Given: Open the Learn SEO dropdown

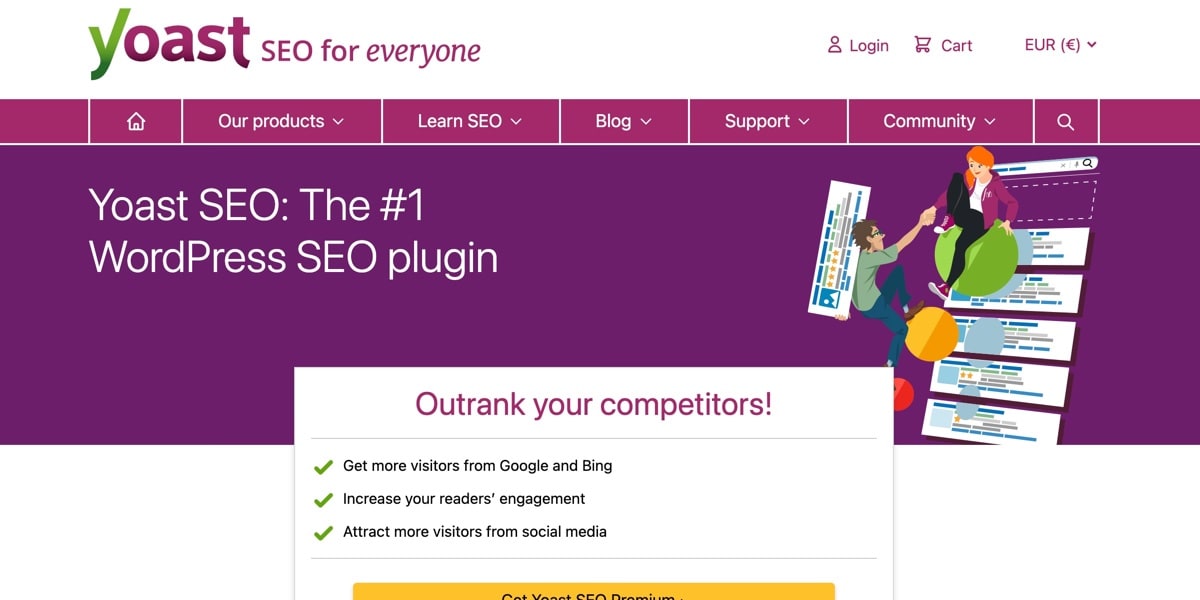Looking at the screenshot, I should pyautogui.click(x=470, y=122).
